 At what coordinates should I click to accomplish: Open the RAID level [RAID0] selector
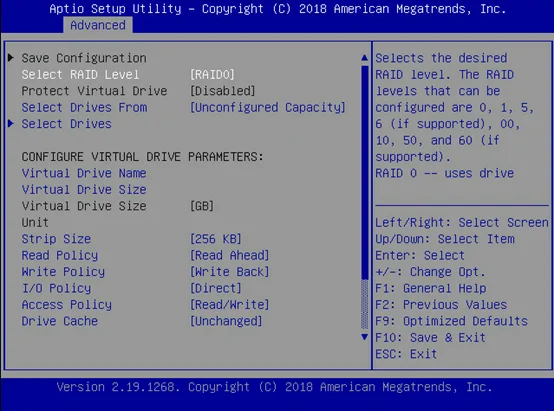pos(212,75)
